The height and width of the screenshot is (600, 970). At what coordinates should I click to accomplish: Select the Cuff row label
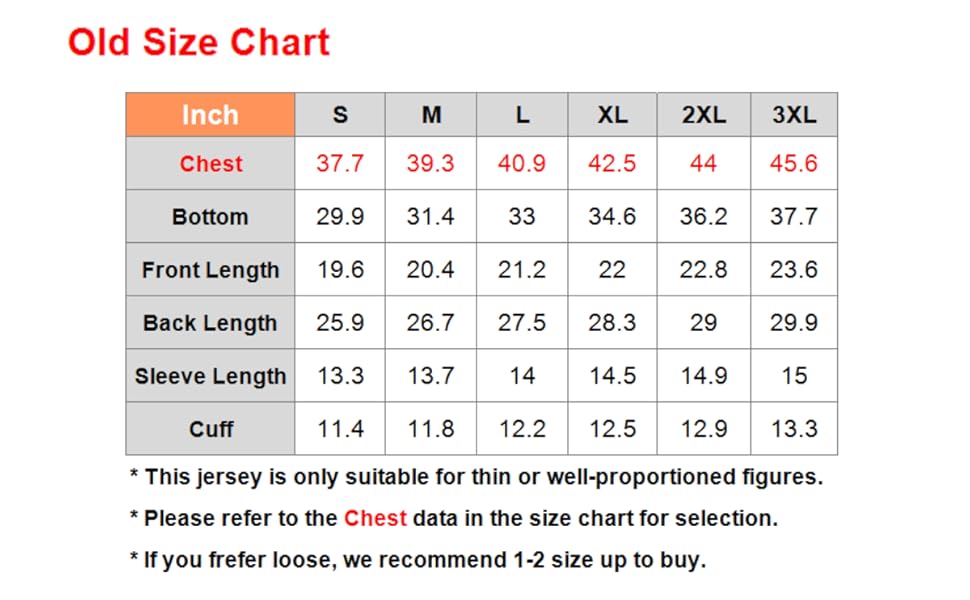211,429
